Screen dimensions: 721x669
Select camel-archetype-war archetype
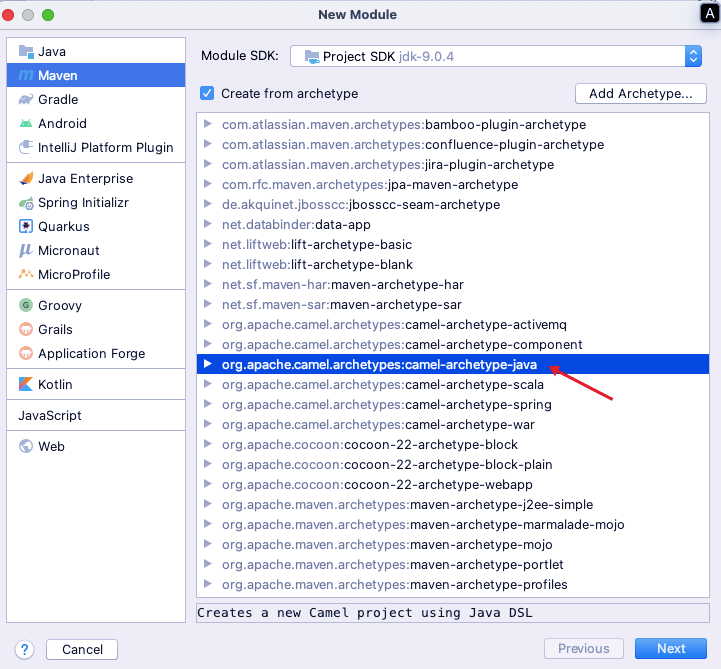tap(453, 424)
